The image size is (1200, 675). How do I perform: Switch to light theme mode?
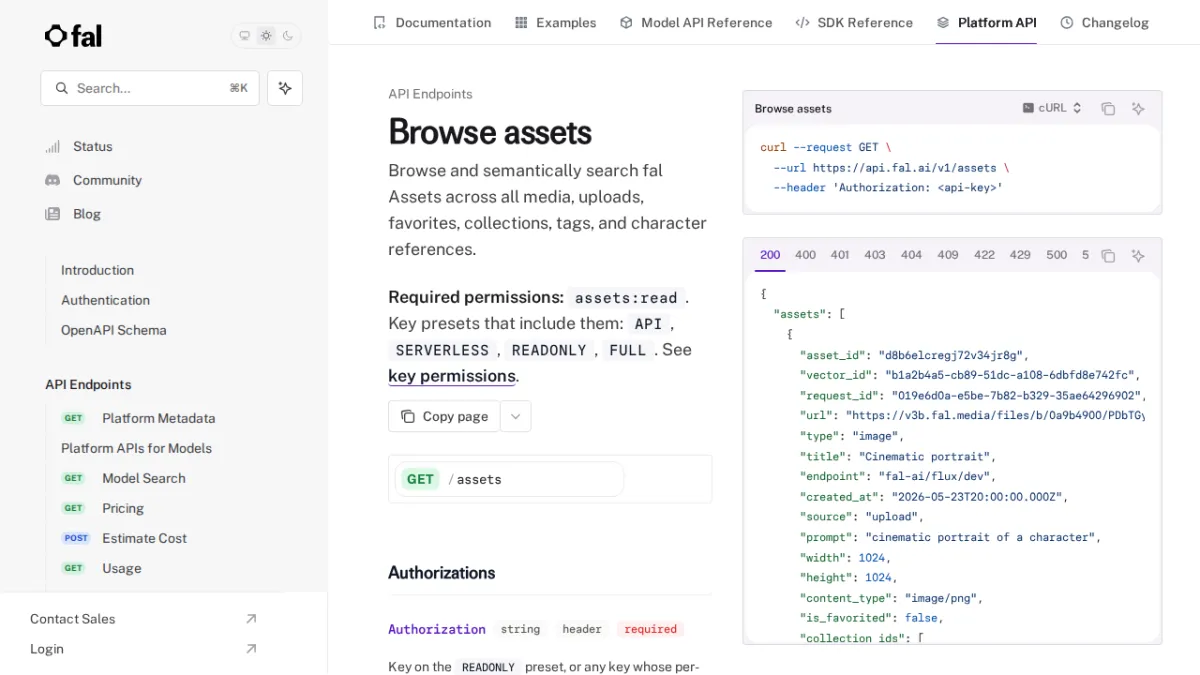pyautogui.click(x=266, y=36)
